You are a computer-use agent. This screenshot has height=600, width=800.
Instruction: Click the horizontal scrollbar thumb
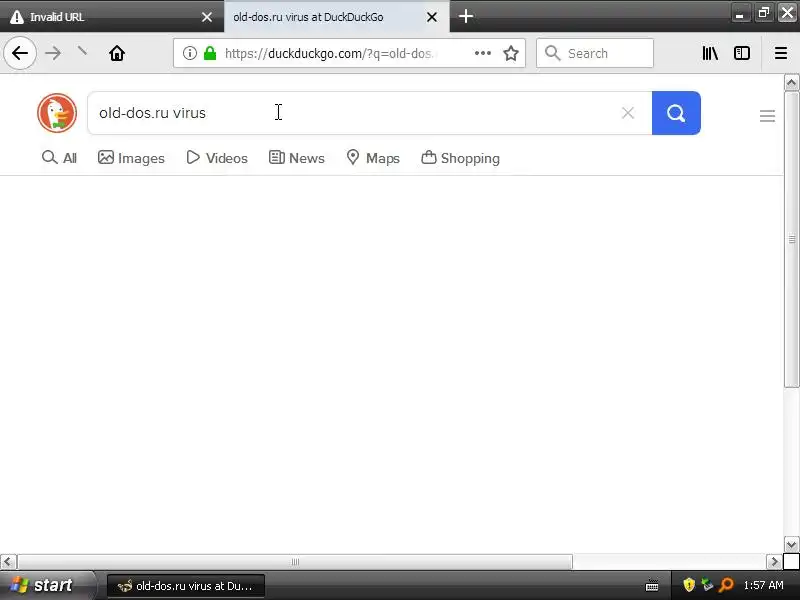pos(294,562)
